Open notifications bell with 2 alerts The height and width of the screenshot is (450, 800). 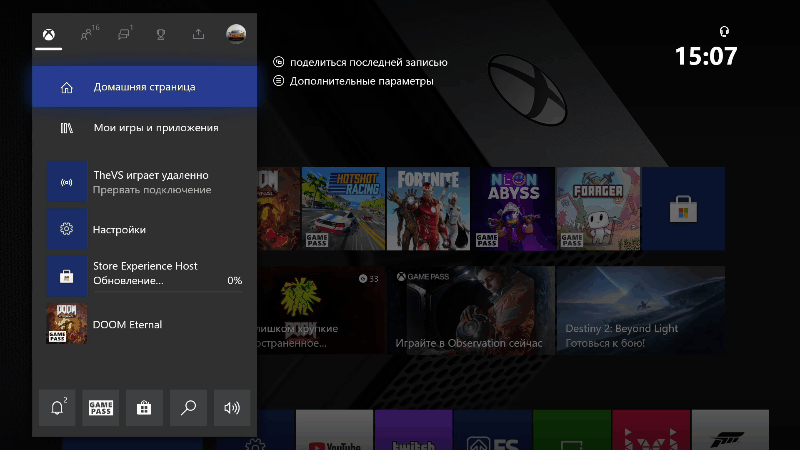[x=57, y=408]
